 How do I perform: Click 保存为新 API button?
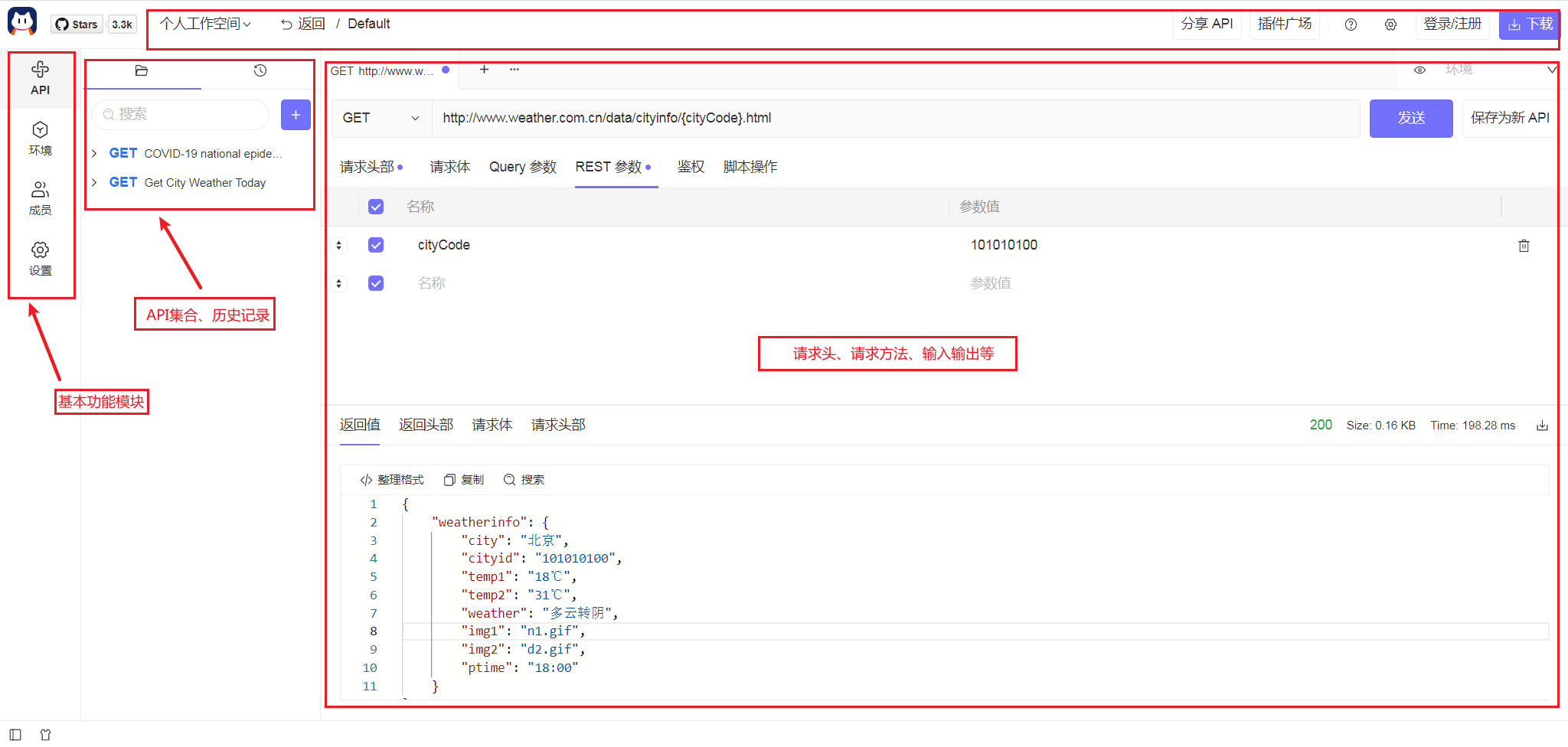(1510, 118)
